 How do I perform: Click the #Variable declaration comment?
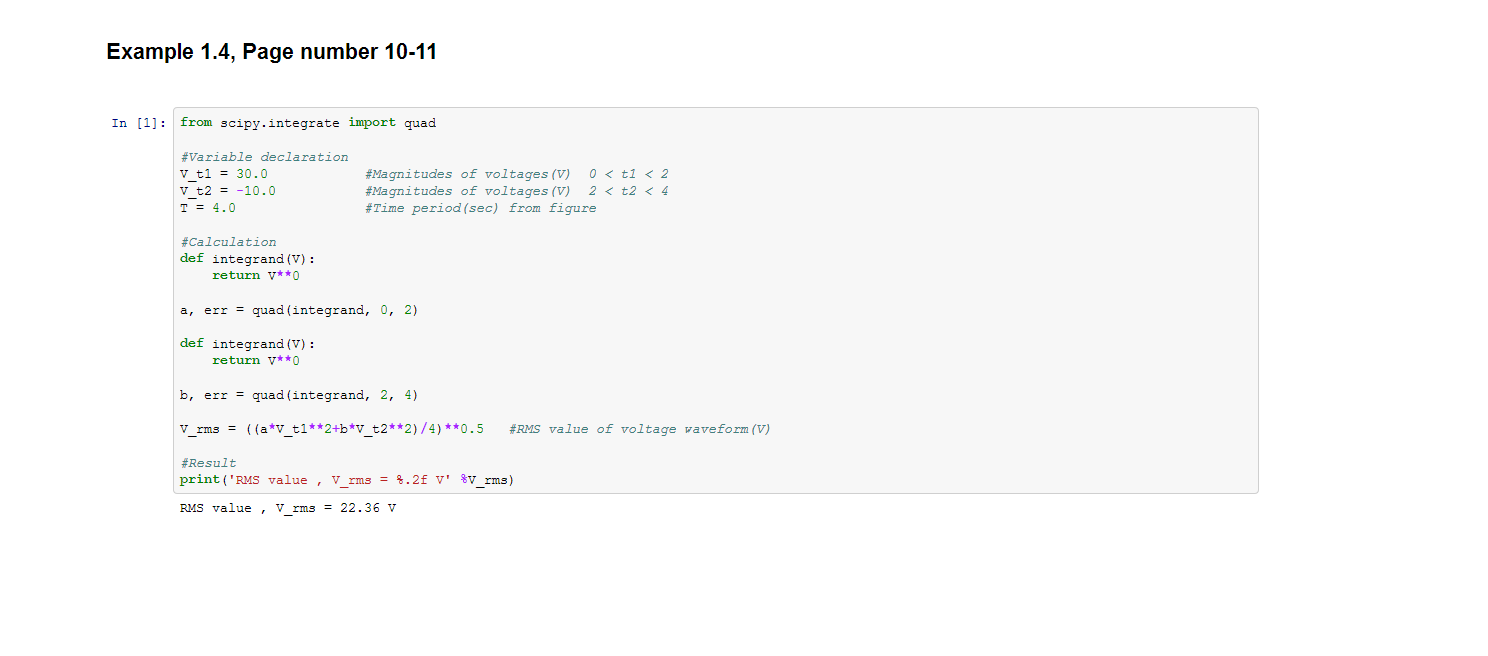pyautogui.click(x=264, y=157)
